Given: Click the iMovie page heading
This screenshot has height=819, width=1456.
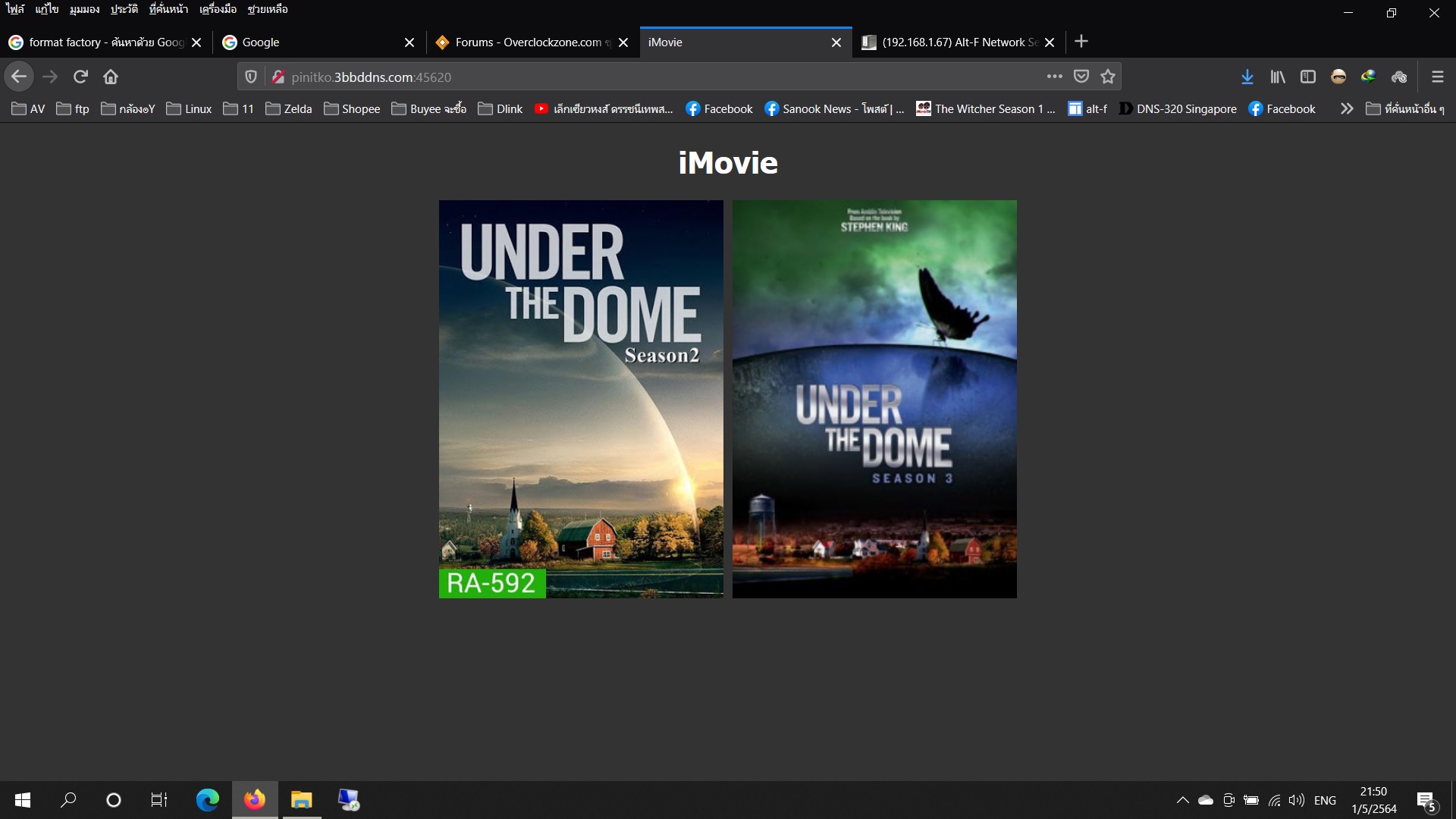Looking at the screenshot, I should 728,163.
